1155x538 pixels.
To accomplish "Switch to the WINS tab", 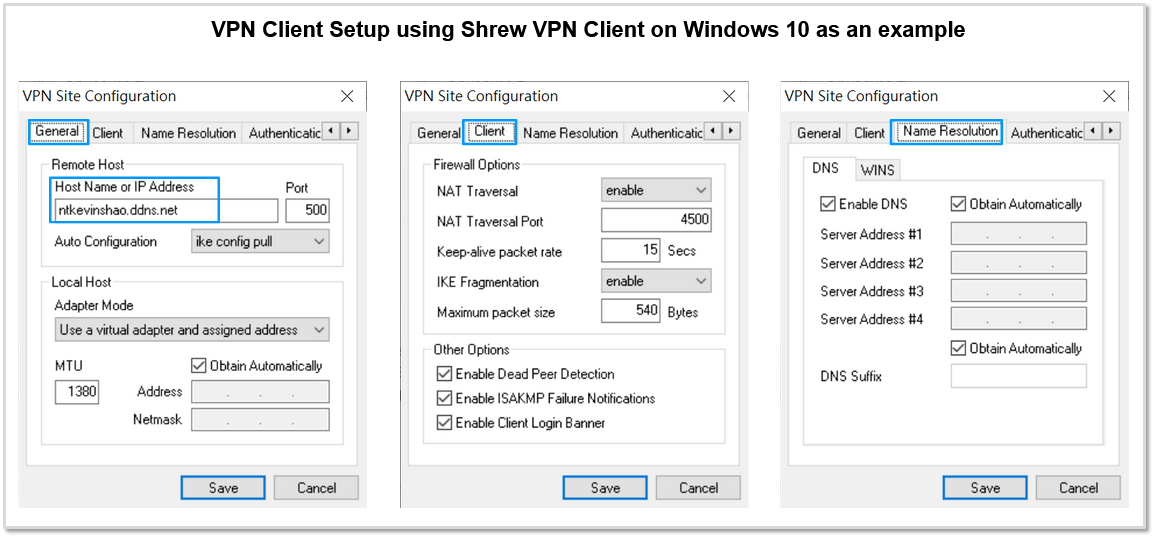I will [877, 170].
